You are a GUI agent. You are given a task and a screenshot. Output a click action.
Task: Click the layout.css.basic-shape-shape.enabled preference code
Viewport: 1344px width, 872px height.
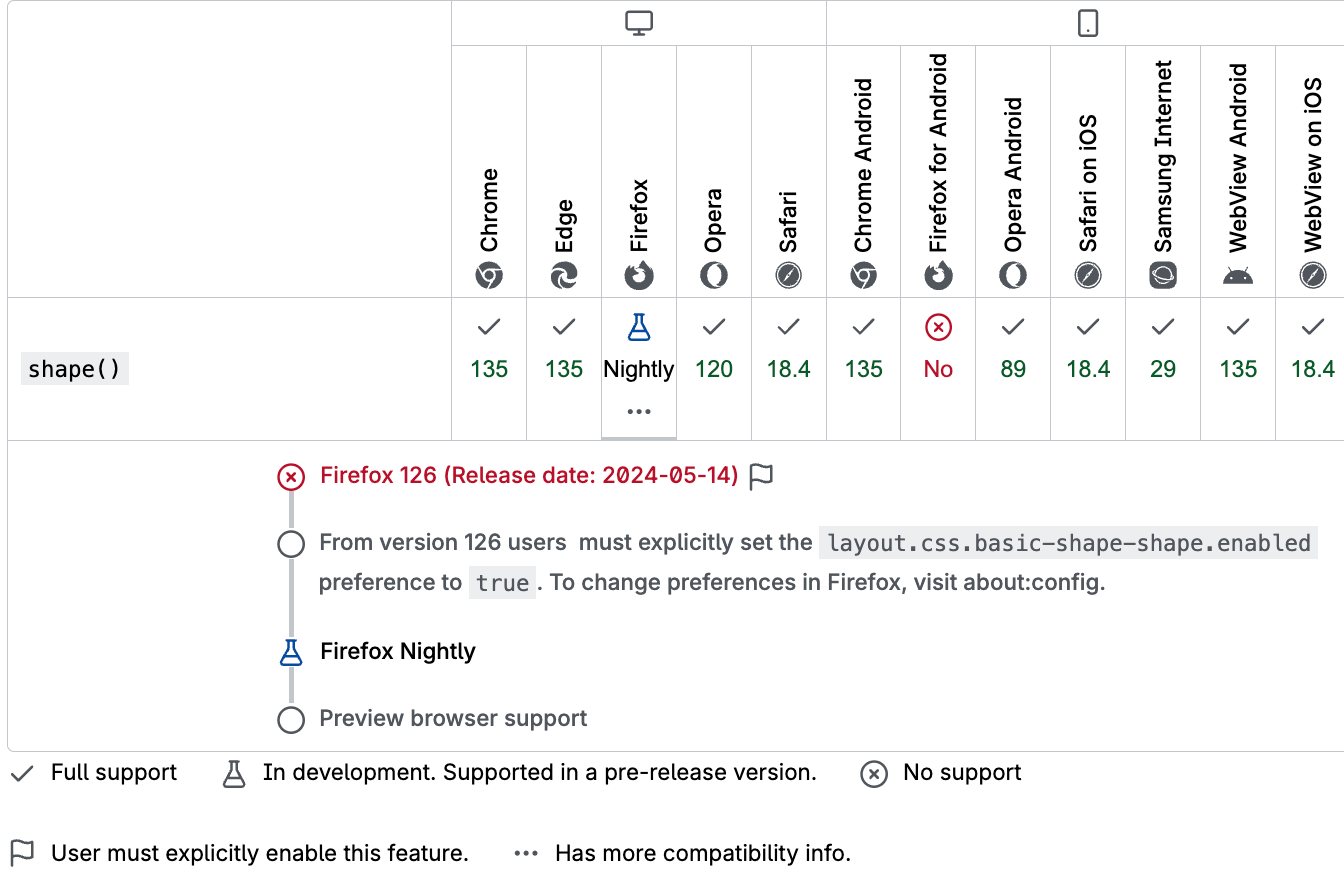(x=1068, y=543)
